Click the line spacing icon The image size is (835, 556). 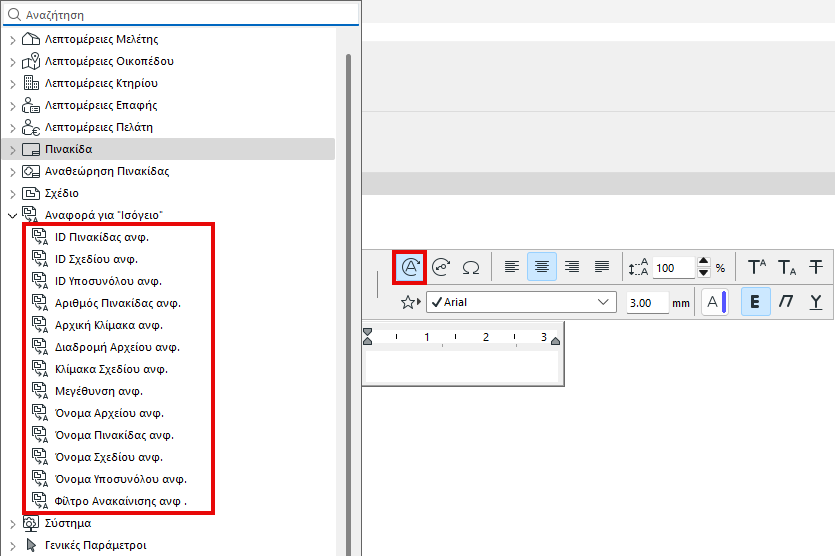[638, 267]
